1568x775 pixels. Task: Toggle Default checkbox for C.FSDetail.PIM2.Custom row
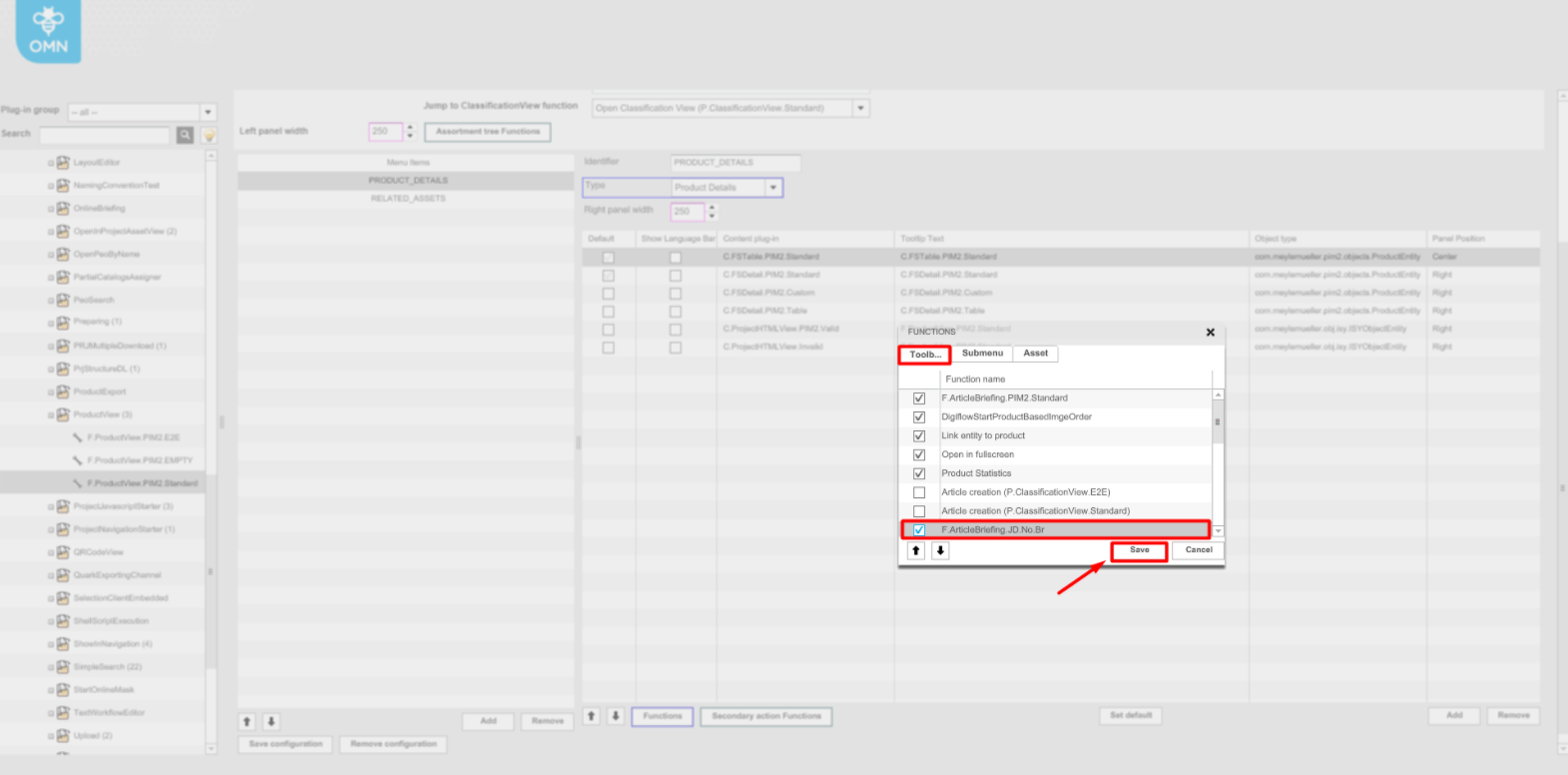click(608, 294)
